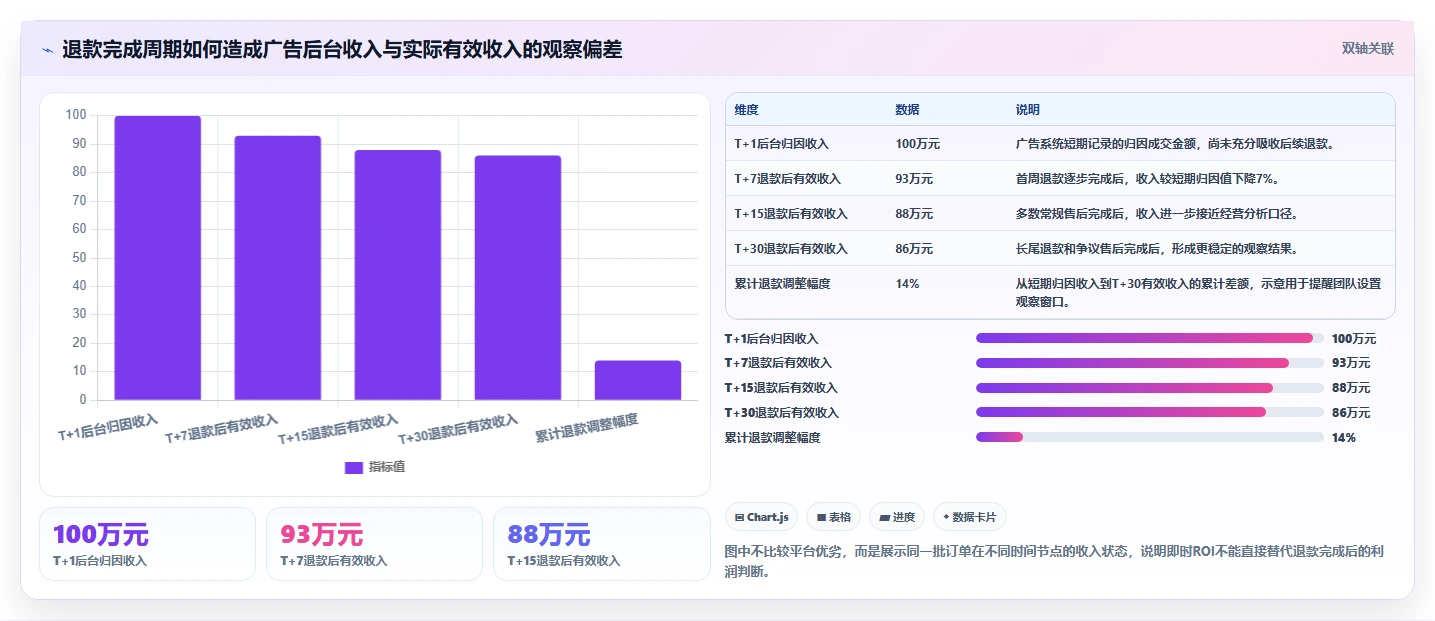
Task: Click x-axis label T+1后台归因收入
Action: tap(108, 427)
